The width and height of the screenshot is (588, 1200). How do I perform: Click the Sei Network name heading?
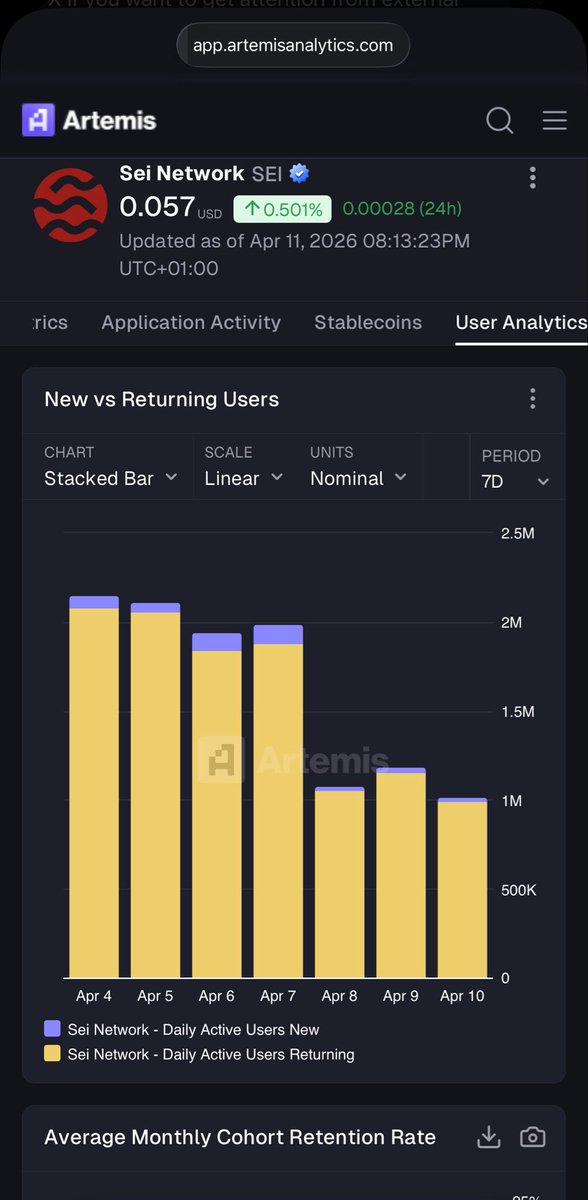182,174
